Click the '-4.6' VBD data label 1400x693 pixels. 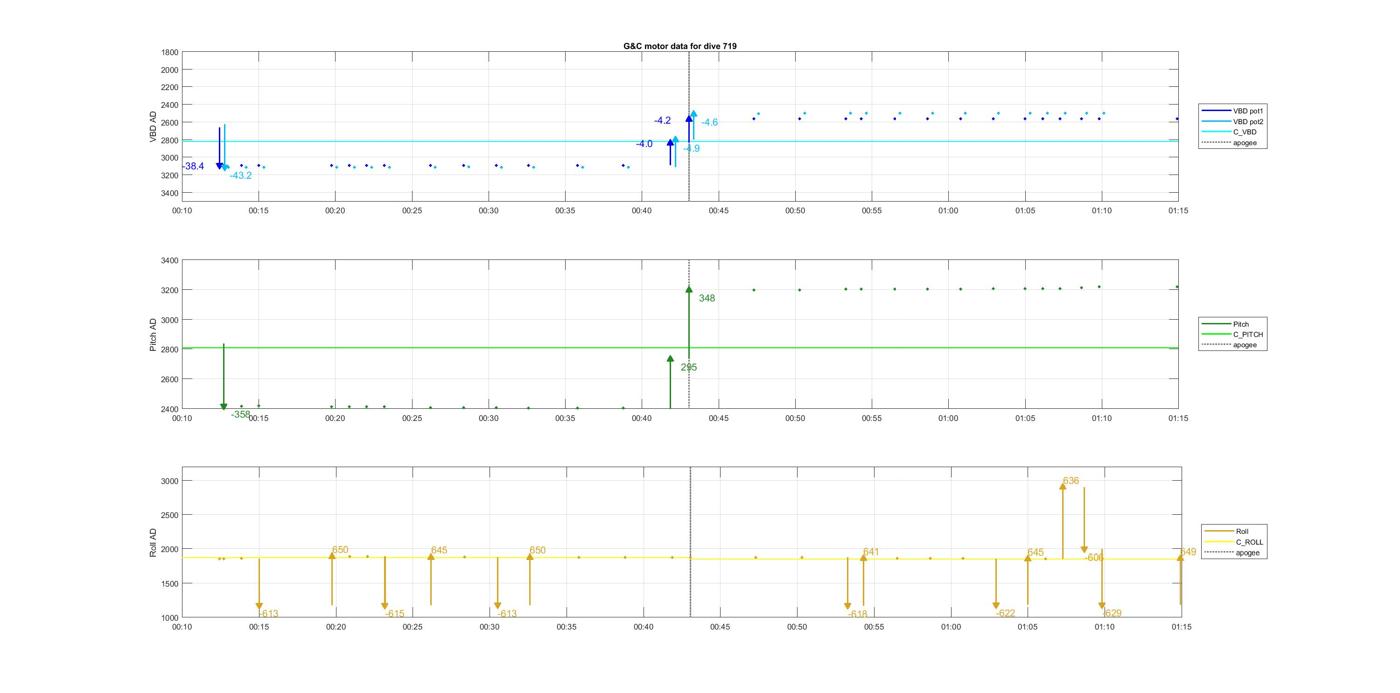pyautogui.click(x=709, y=122)
